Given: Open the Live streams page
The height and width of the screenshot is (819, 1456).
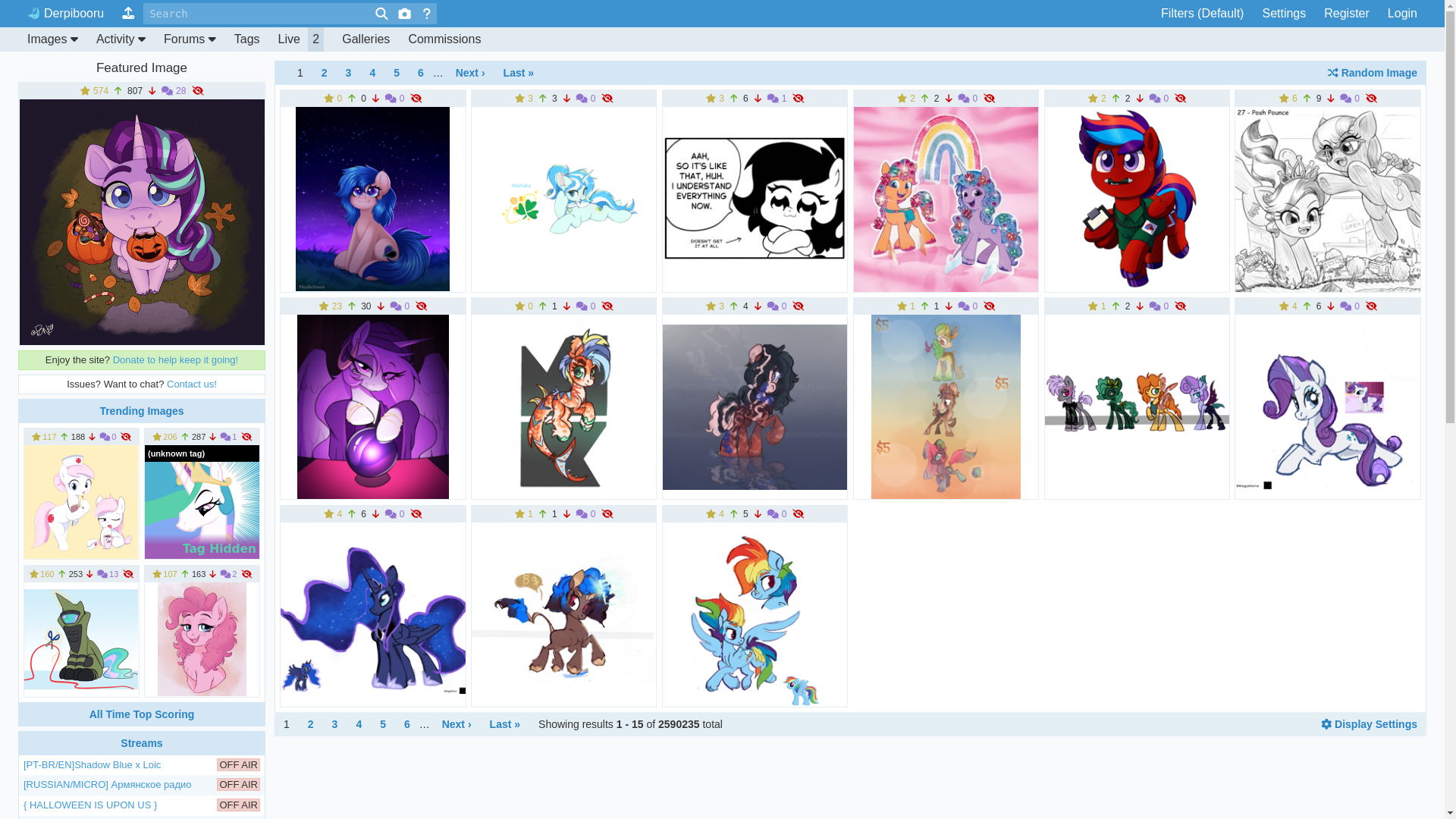Looking at the screenshot, I should coord(289,39).
